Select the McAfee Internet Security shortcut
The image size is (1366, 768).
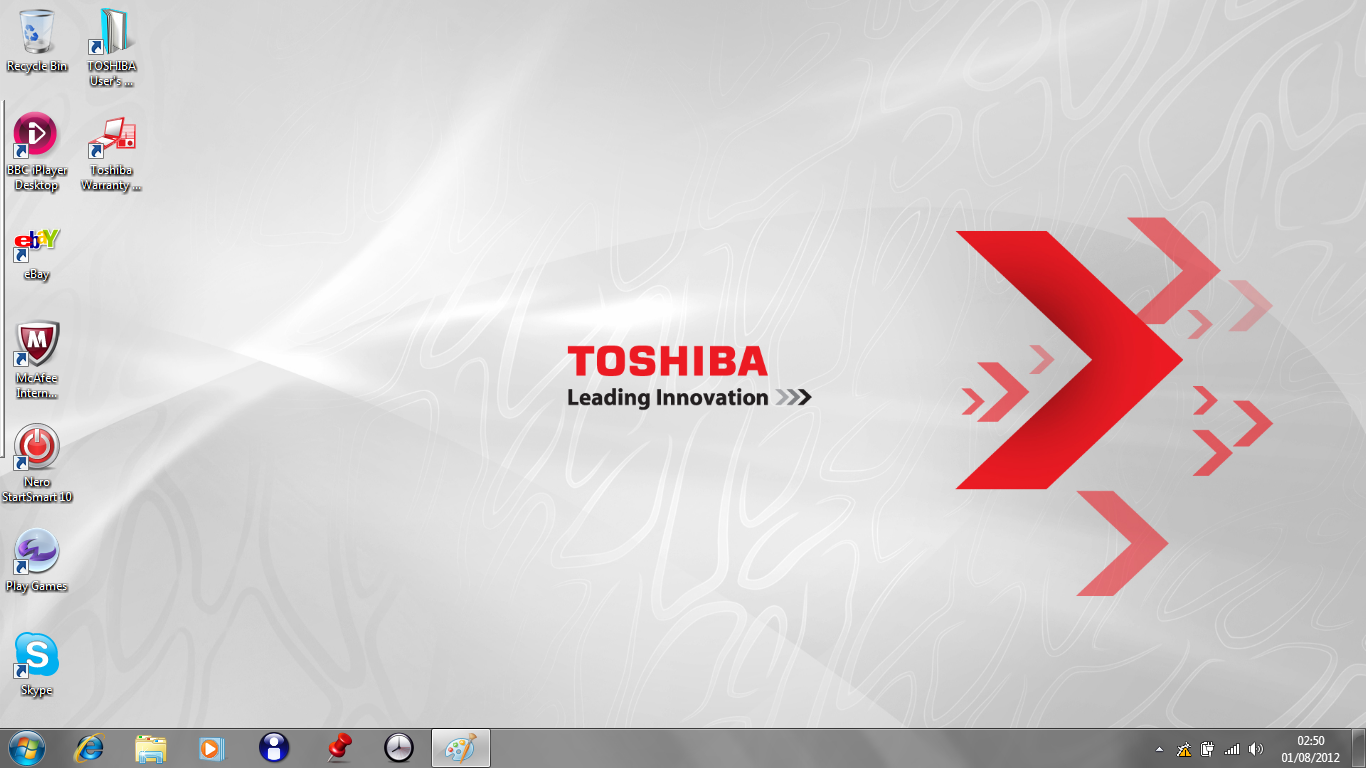[x=37, y=359]
